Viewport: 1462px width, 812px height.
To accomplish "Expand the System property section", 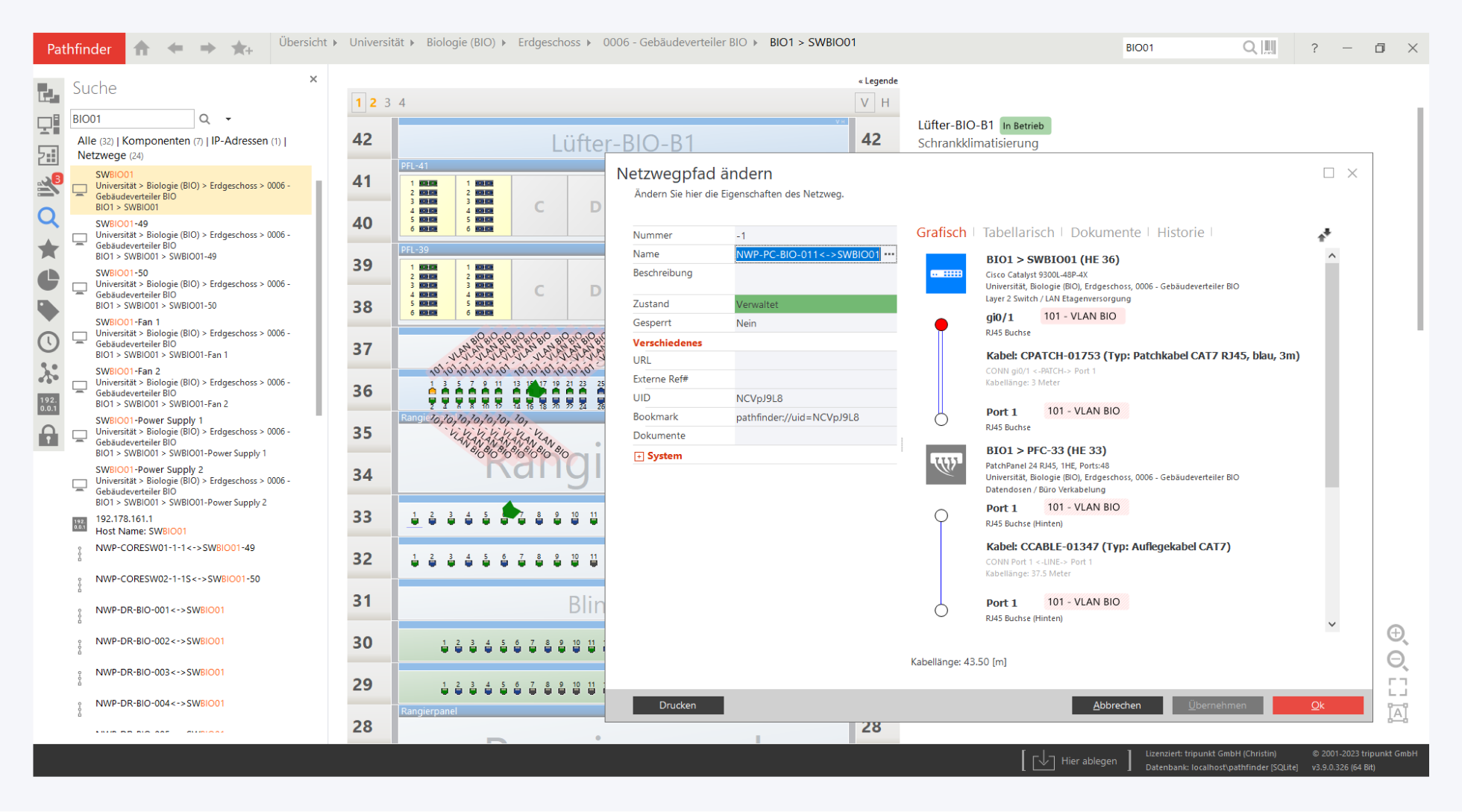I will [639, 456].
